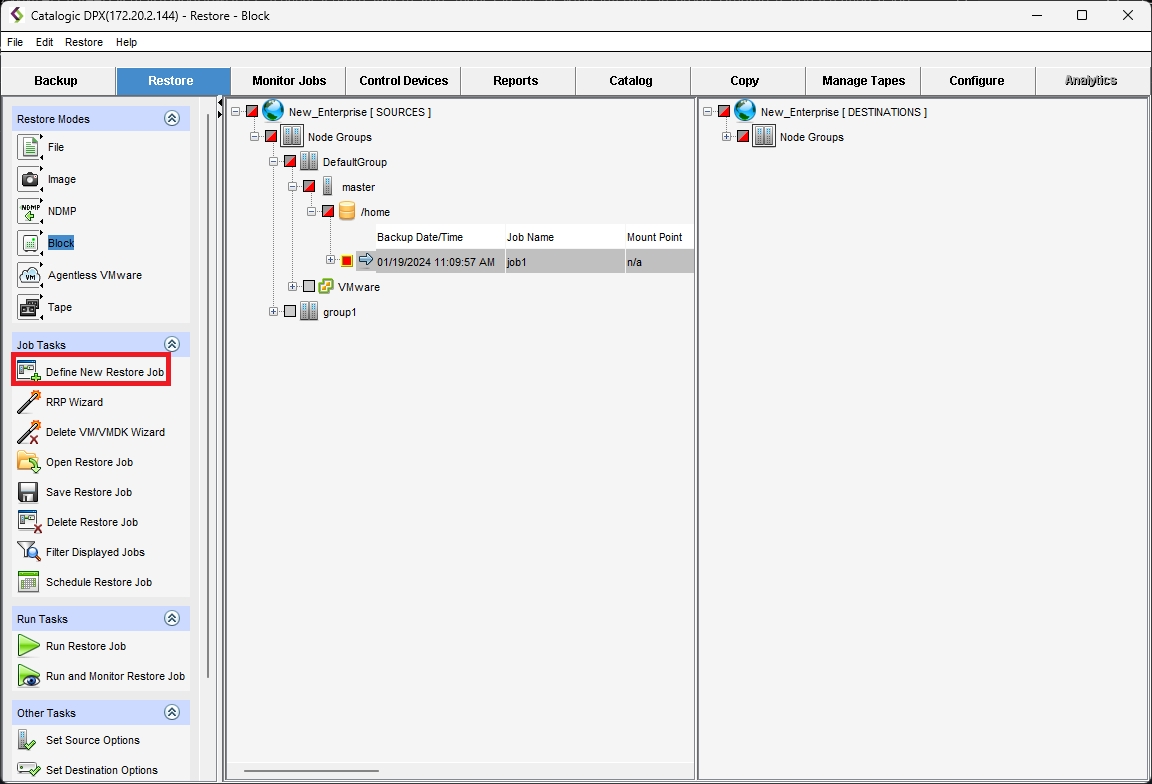Choose the NDMP restore mode icon

point(30,211)
